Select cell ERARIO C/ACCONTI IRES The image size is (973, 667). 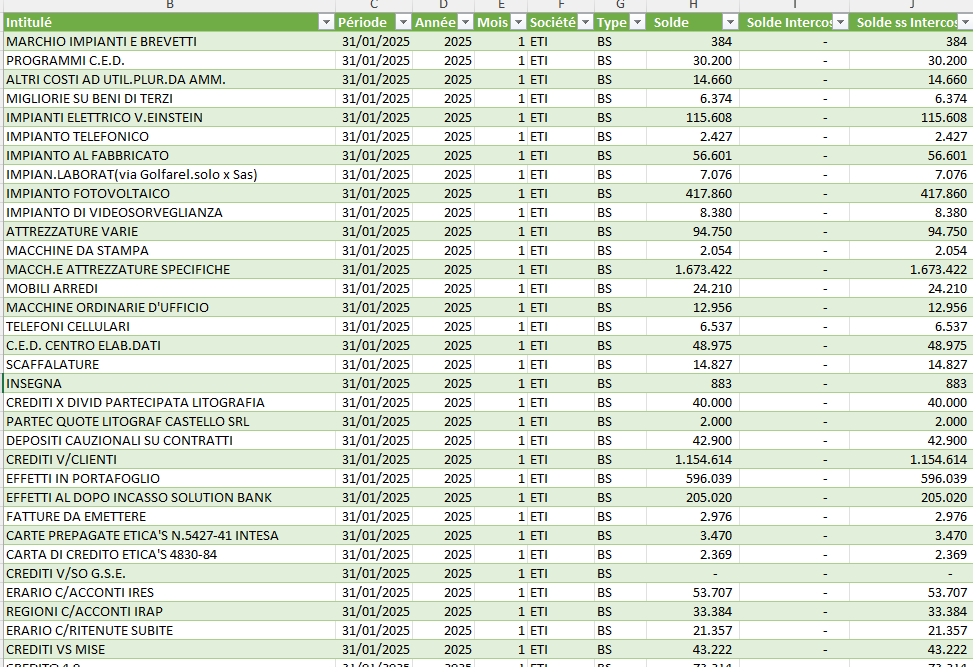click(x=169, y=593)
